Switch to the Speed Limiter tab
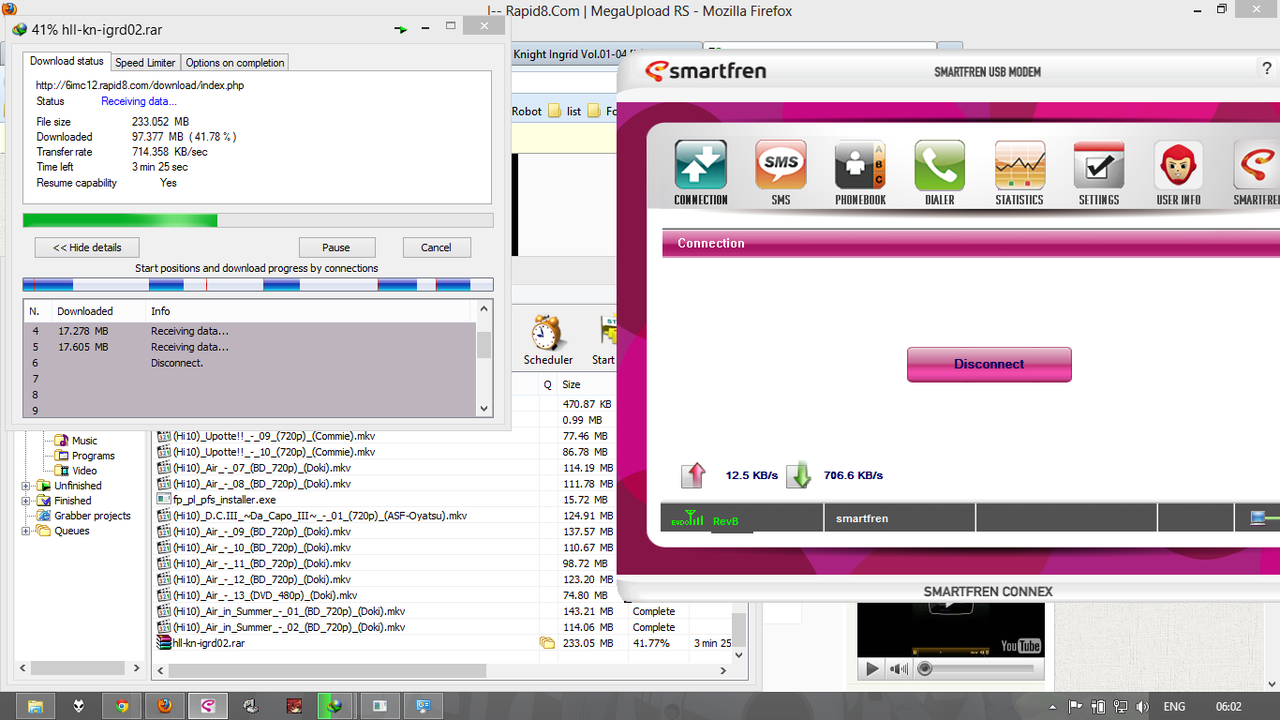Screen dimensions: 1280x720 [146, 62]
